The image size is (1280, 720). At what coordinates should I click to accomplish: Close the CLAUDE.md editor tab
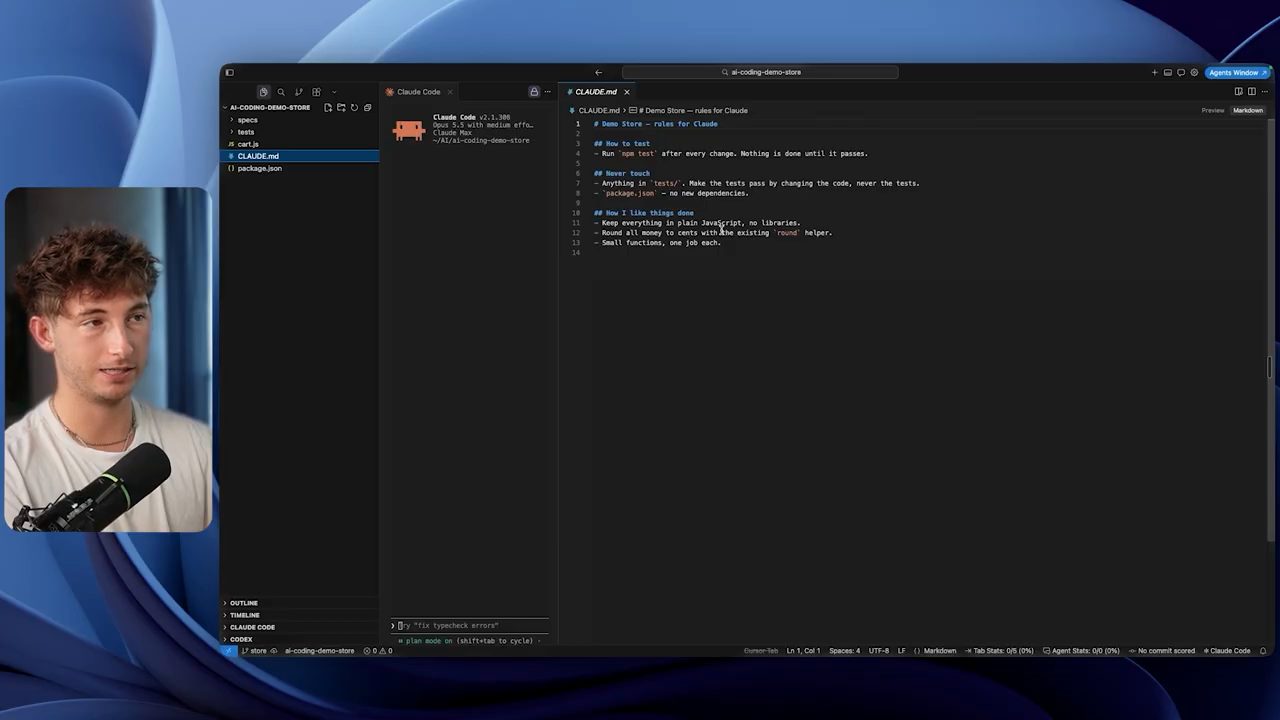coord(627,92)
